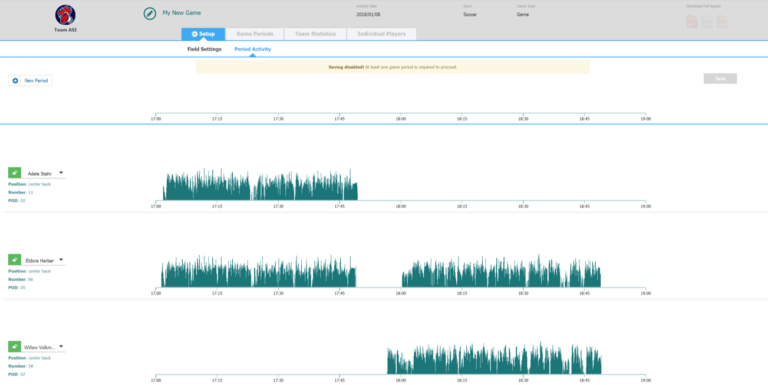
Task: Click Eldora Harber's Position center back text
Action: tap(29, 271)
